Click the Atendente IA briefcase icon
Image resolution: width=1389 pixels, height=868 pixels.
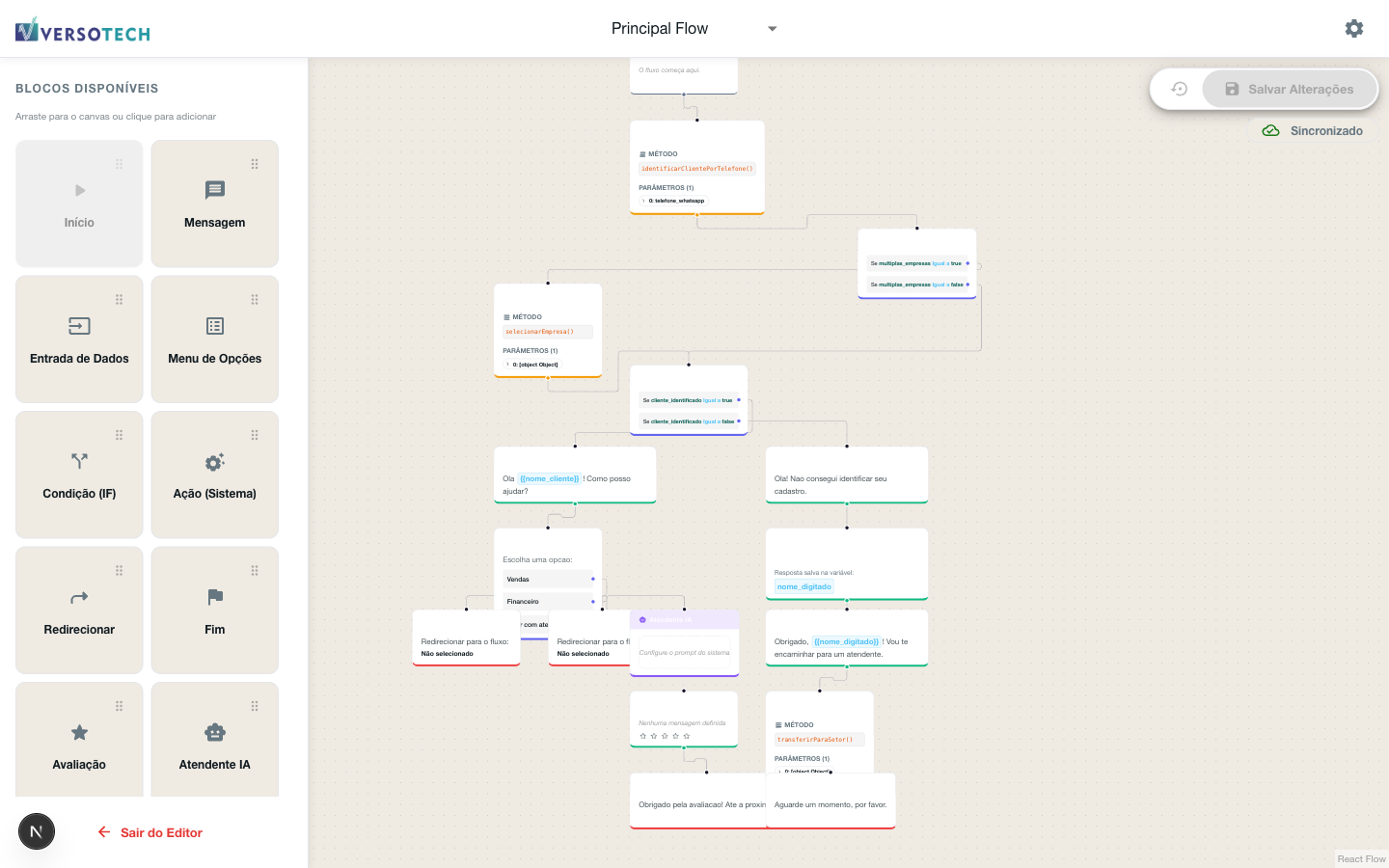(213, 732)
